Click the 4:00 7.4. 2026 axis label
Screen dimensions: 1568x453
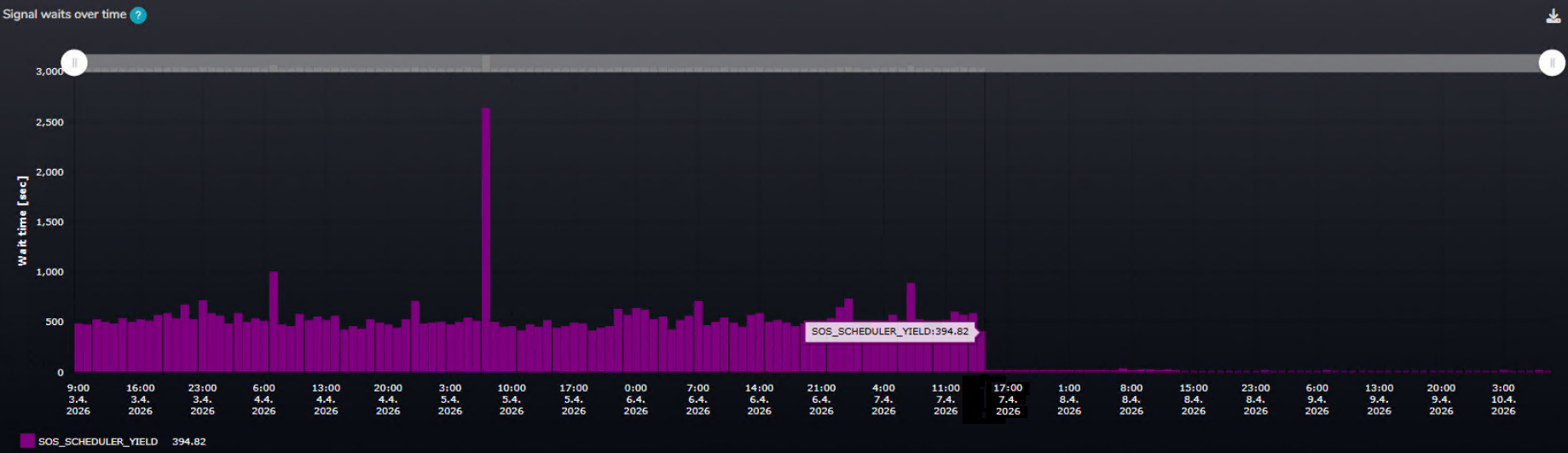pos(883,399)
